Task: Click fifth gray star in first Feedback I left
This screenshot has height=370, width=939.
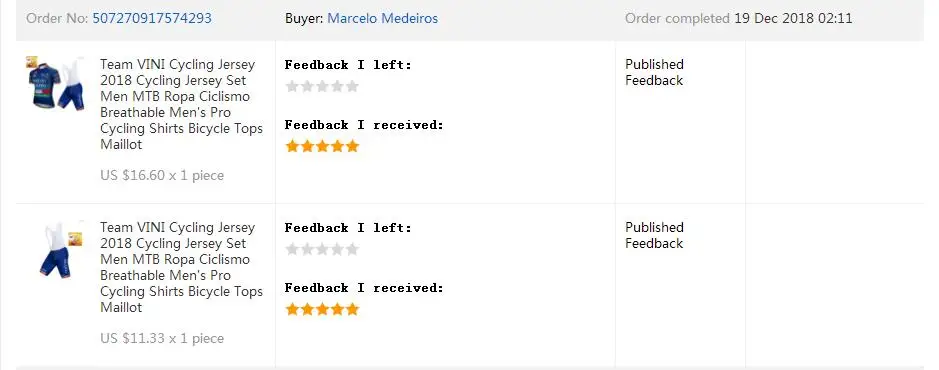Action: point(352,87)
